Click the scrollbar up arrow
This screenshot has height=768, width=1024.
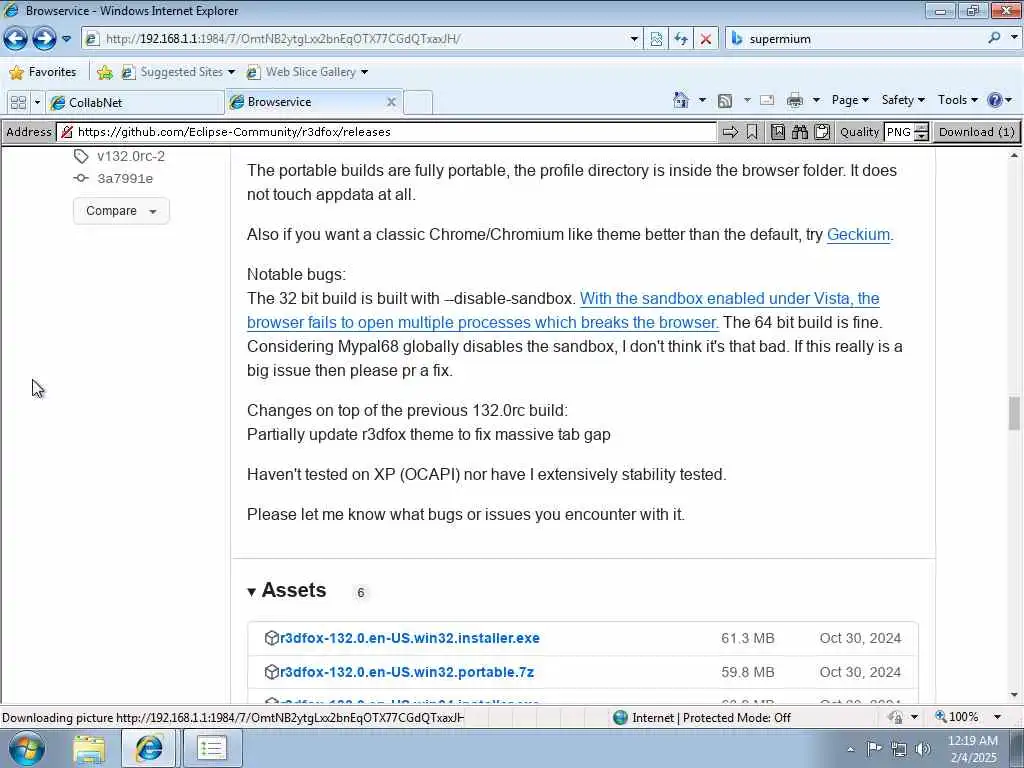[1014, 155]
